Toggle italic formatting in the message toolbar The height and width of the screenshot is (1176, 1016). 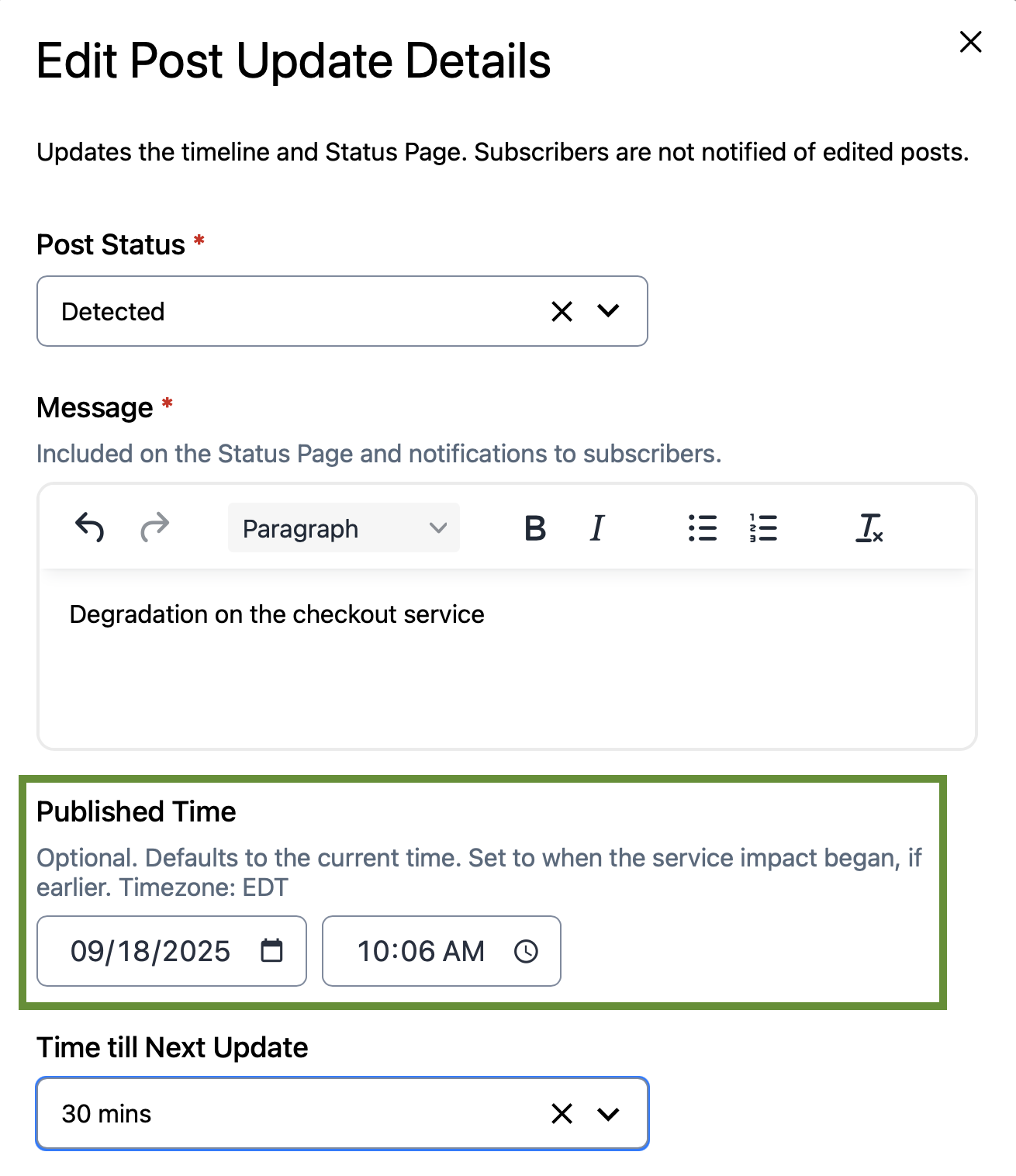point(596,528)
